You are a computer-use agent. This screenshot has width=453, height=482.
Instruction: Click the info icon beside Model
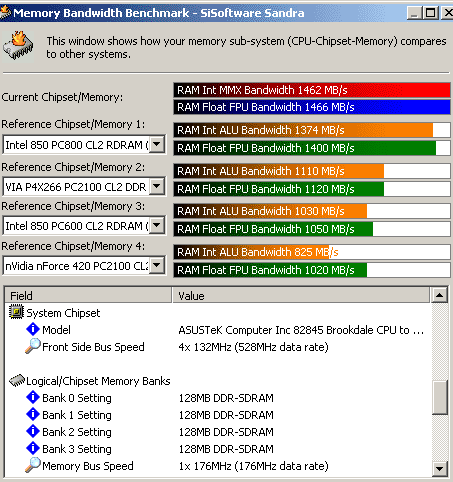(33, 329)
